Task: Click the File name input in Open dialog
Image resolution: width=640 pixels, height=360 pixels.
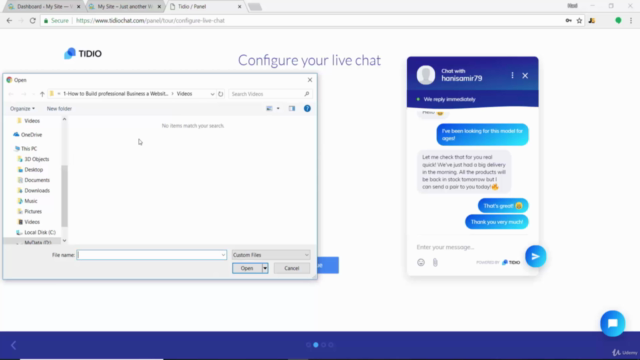Action: [151, 255]
